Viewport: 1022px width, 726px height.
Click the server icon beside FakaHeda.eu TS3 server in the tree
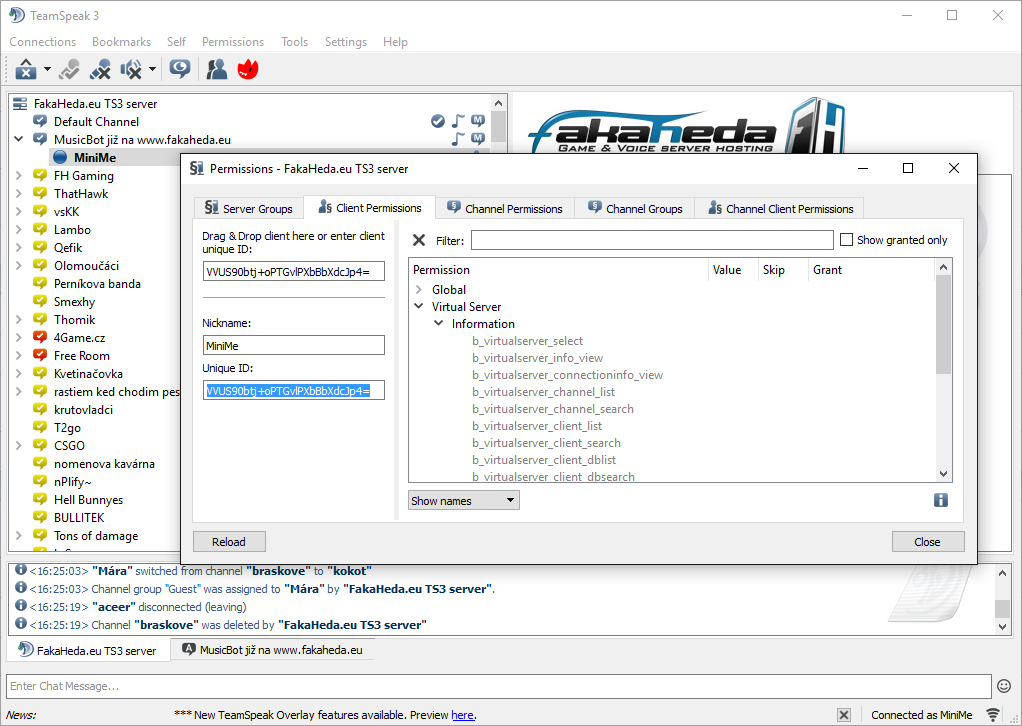20,104
